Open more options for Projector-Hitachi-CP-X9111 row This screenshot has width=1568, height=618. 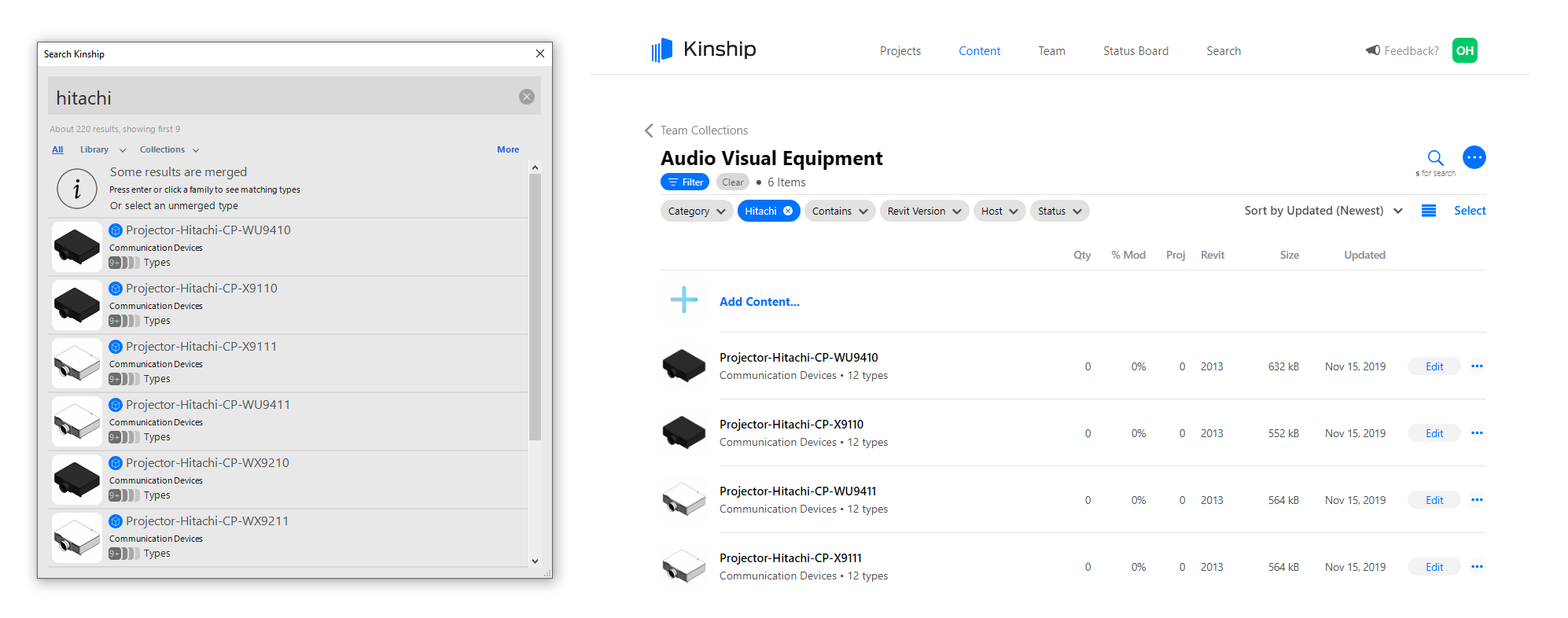(1477, 566)
